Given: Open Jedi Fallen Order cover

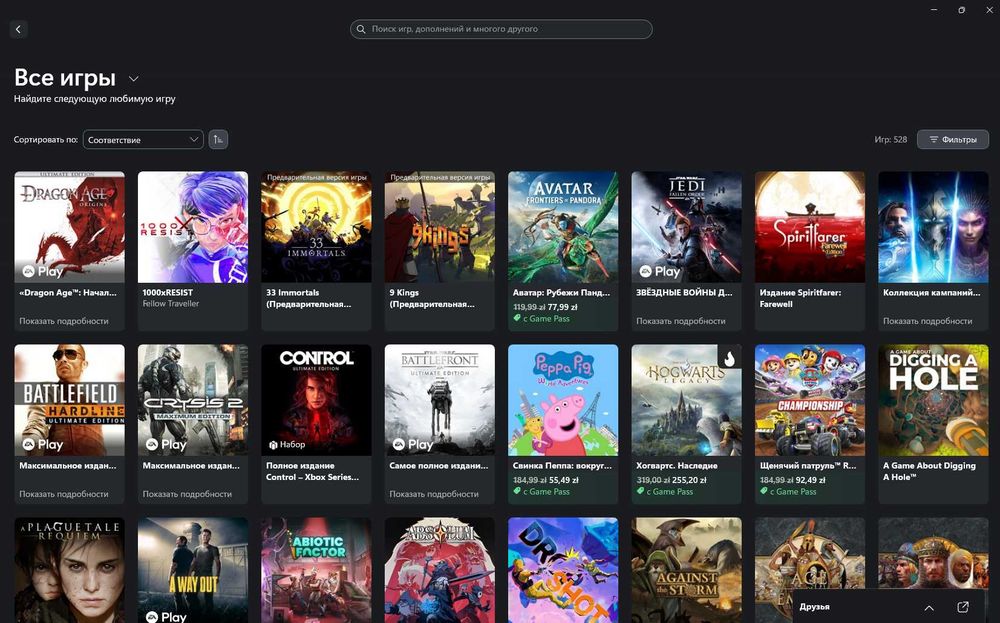Looking at the screenshot, I should pos(686,227).
